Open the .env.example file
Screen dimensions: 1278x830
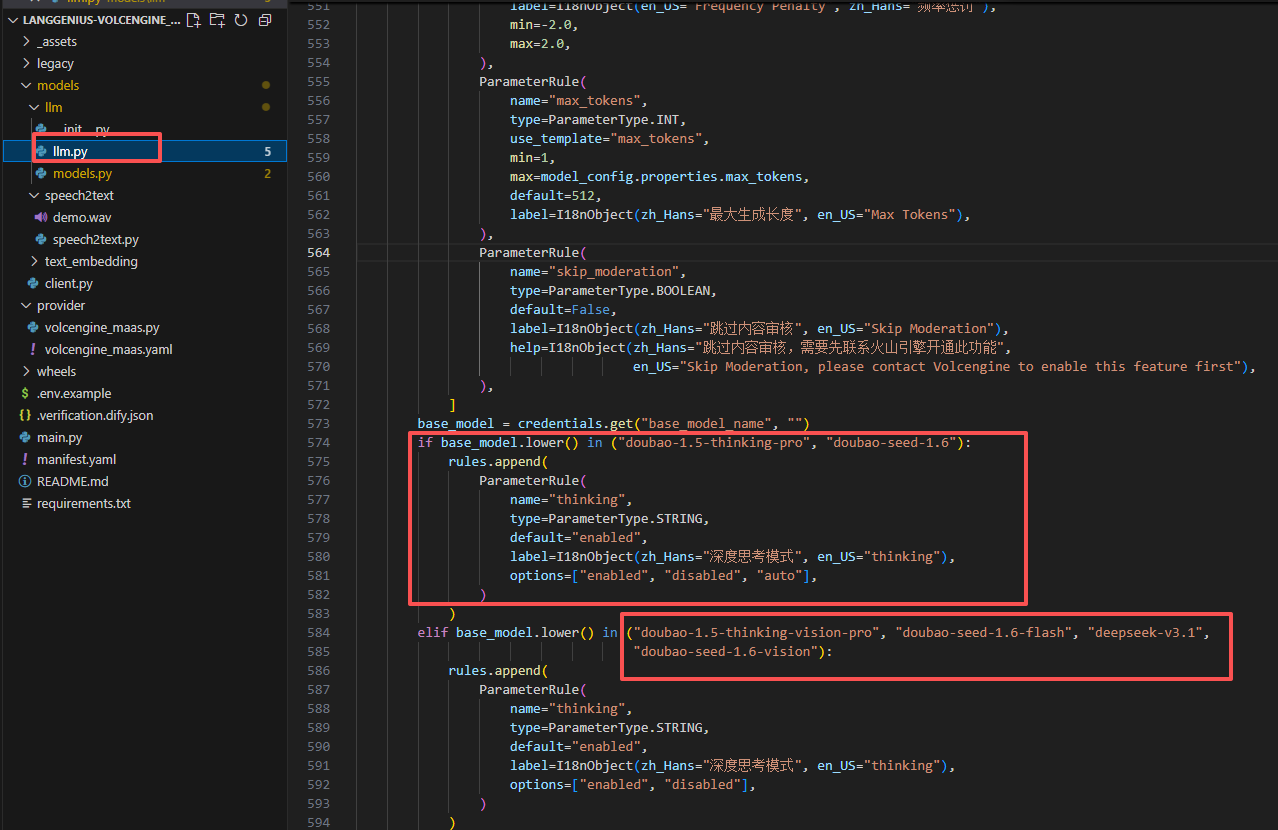pos(74,393)
